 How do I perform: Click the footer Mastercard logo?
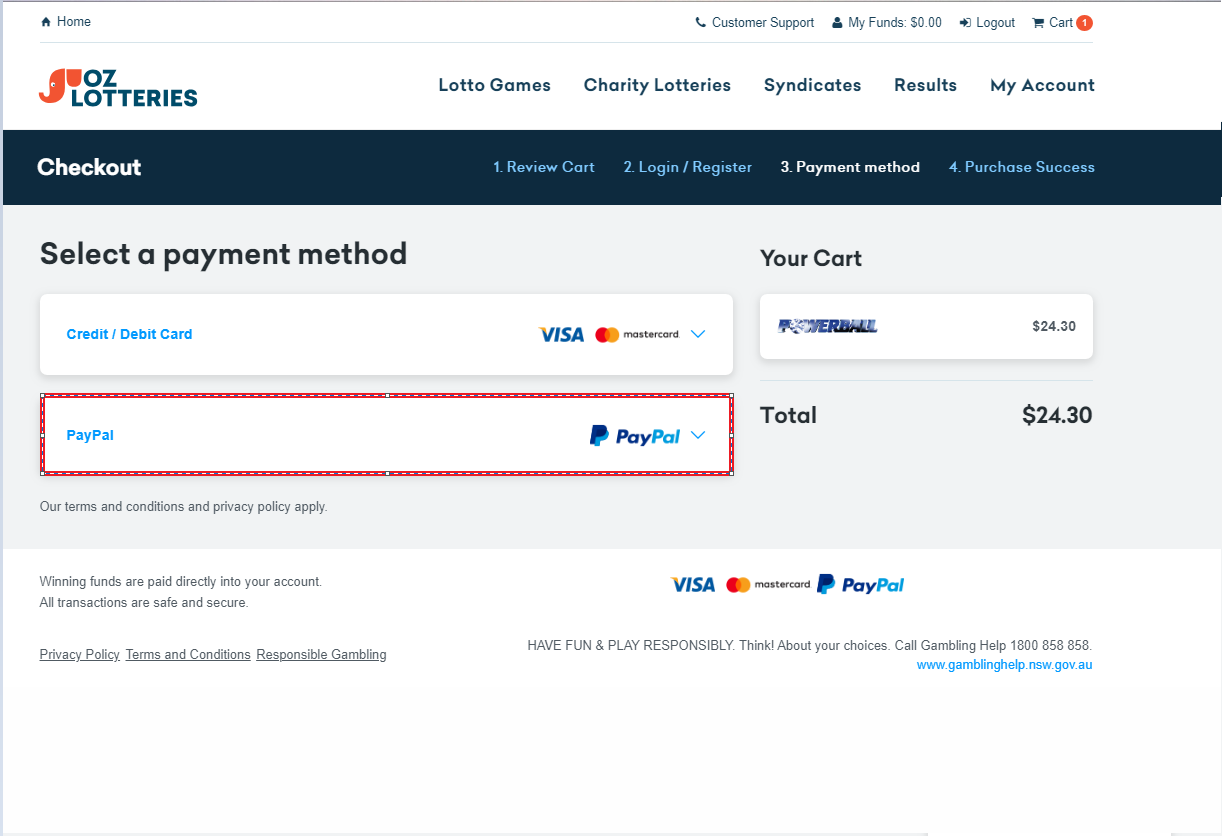[768, 585]
